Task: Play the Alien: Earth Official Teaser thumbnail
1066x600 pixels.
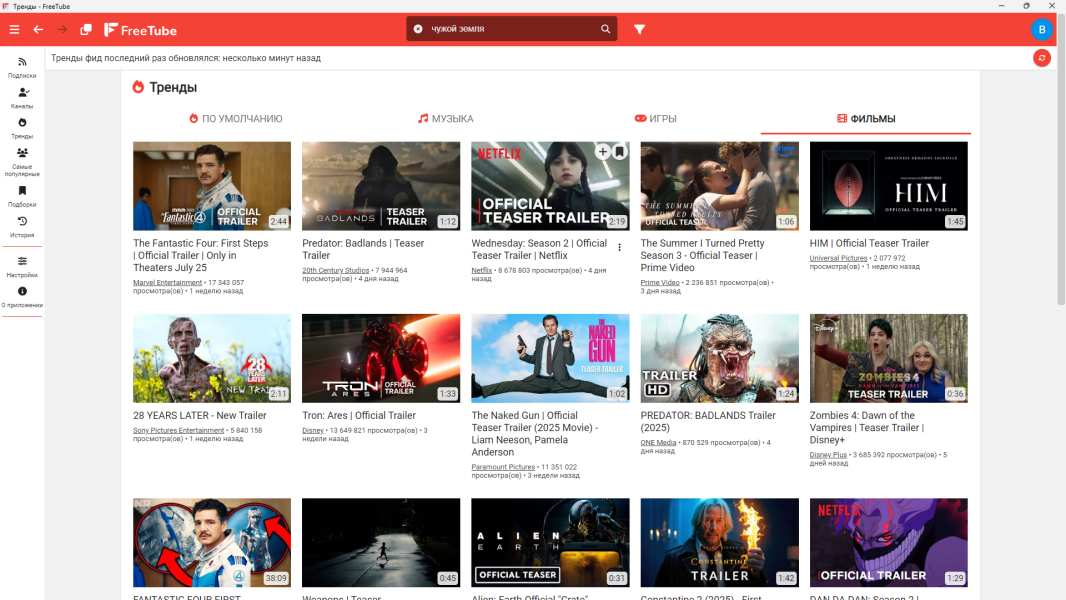Action: click(550, 542)
